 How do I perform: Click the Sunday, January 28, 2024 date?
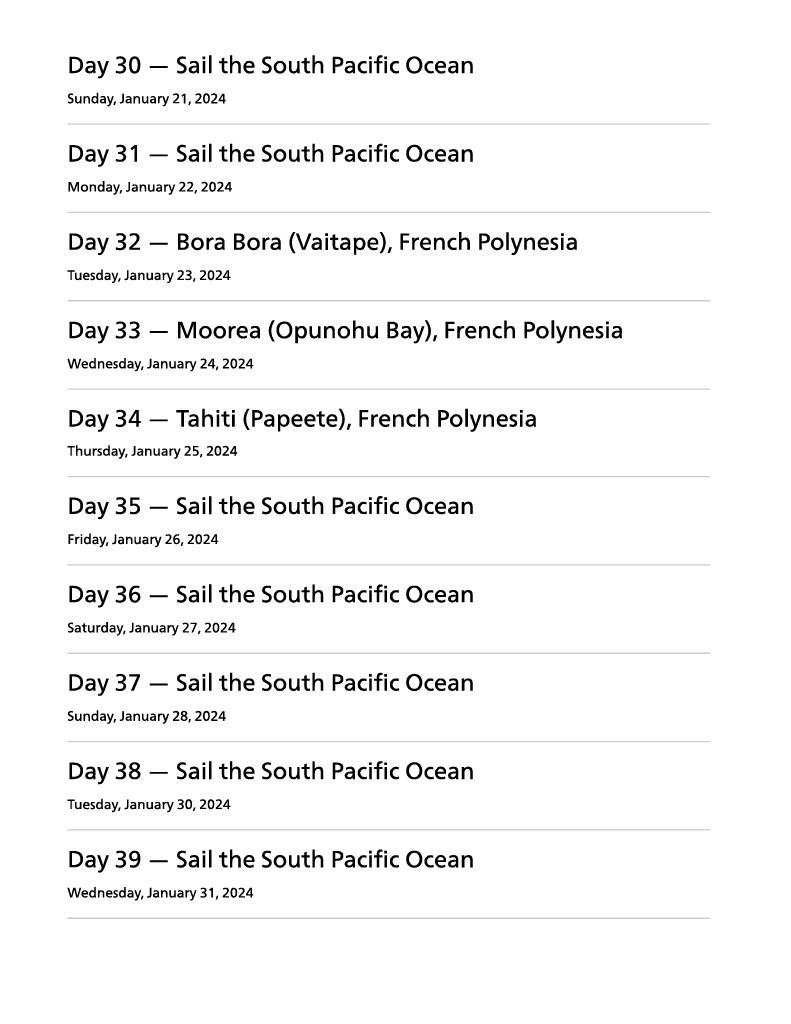click(146, 716)
